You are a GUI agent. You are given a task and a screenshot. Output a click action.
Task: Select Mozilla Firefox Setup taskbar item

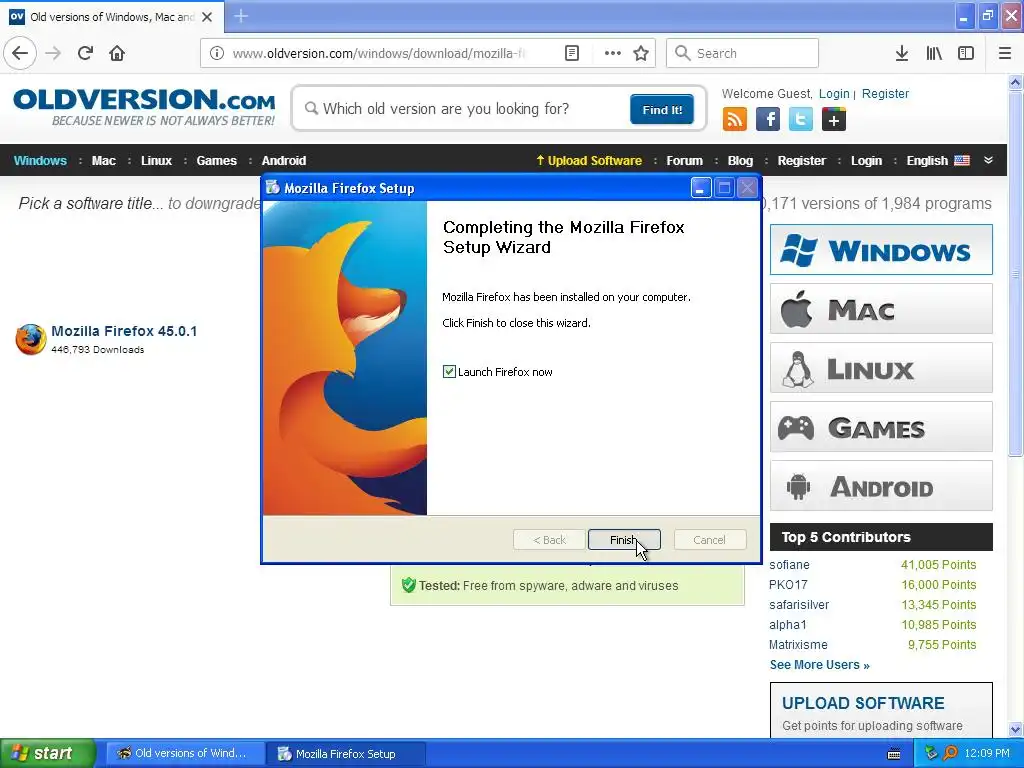click(346, 754)
